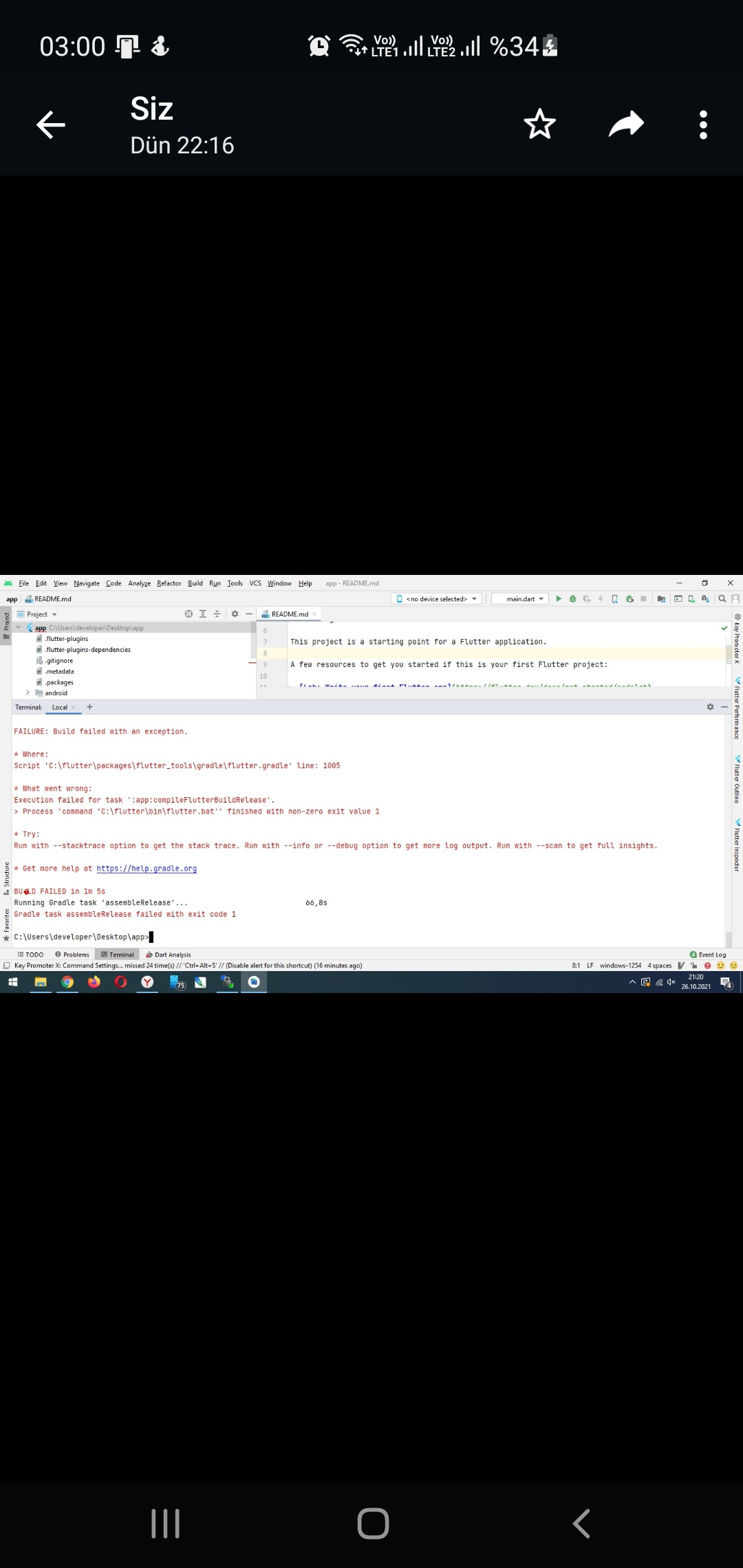Toggle the Flutter Outline side panel
This screenshot has width=743, height=1568.
[x=737, y=779]
